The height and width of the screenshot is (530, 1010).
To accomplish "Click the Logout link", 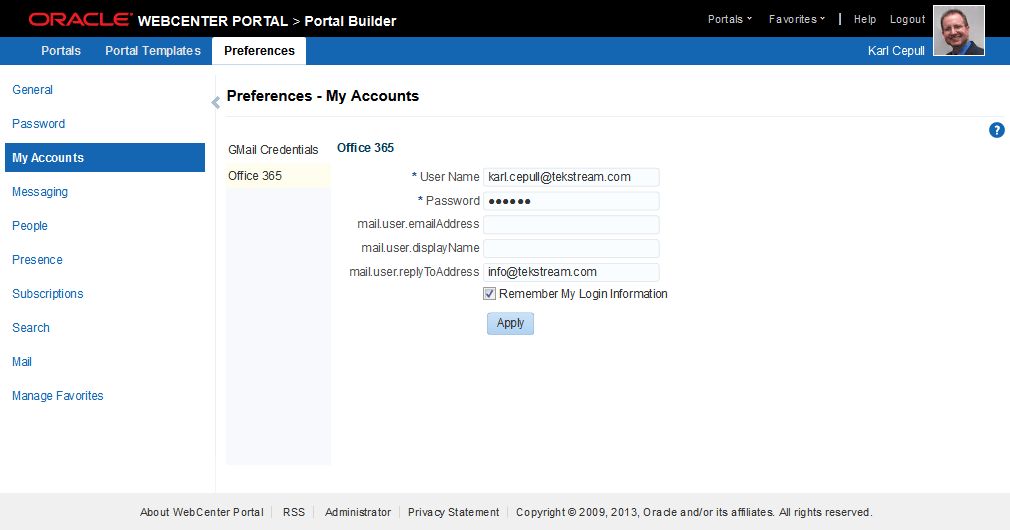I will click(907, 19).
